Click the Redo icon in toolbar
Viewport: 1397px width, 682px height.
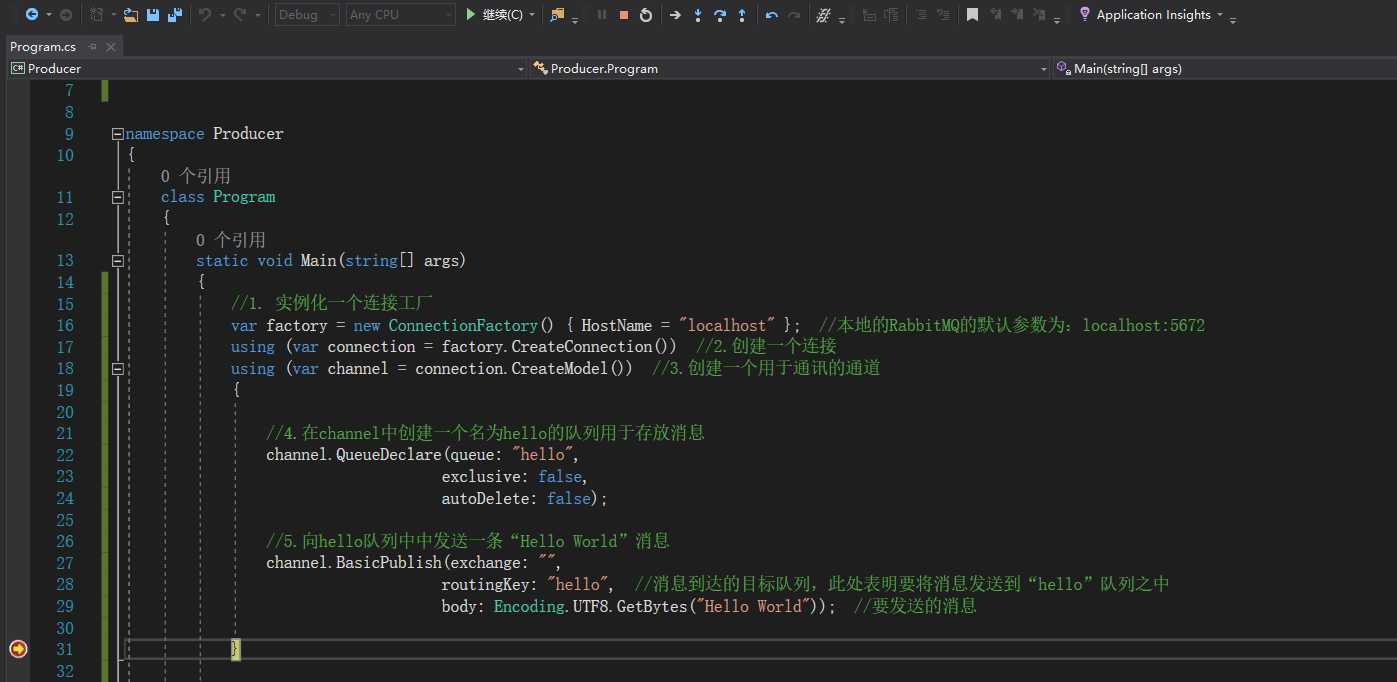click(239, 14)
